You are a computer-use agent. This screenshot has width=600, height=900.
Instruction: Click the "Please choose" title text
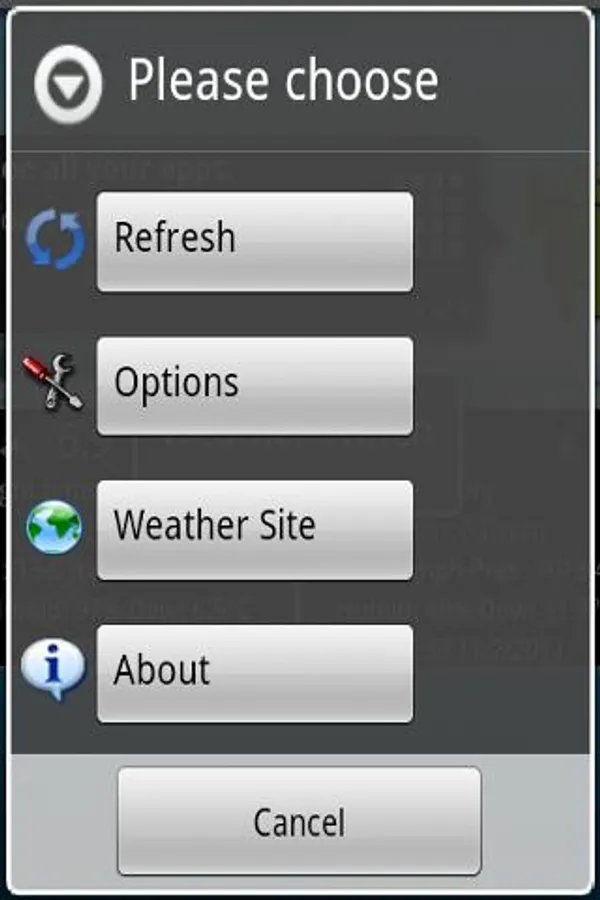[x=283, y=80]
